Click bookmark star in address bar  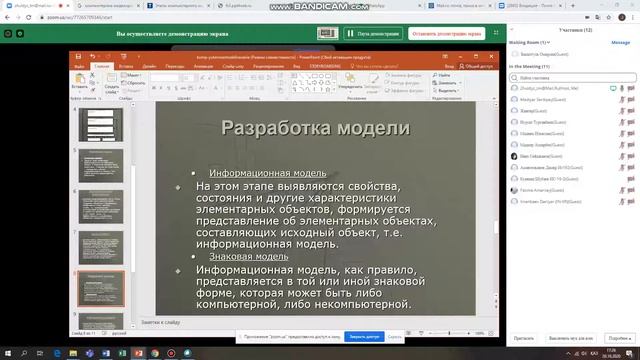click(609, 18)
